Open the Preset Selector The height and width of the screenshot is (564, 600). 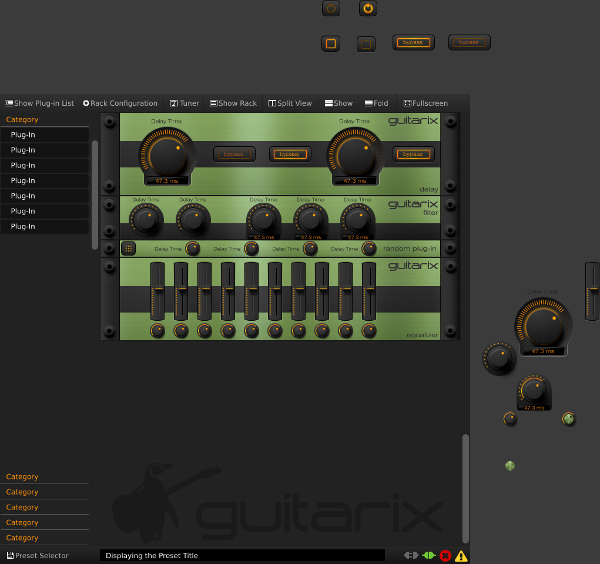[x=38, y=556]
